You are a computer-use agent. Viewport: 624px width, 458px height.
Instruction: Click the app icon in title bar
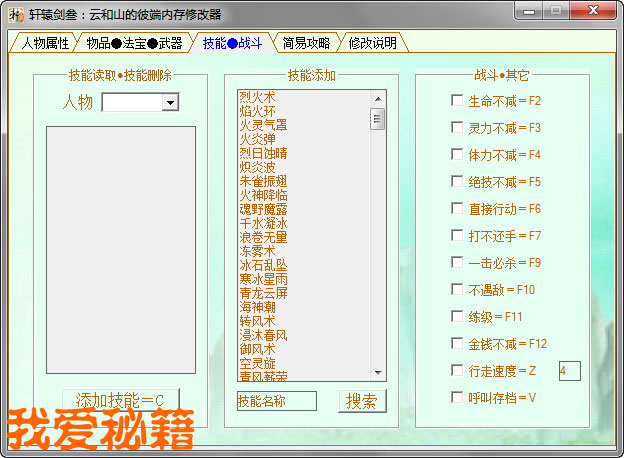[16, 14]
